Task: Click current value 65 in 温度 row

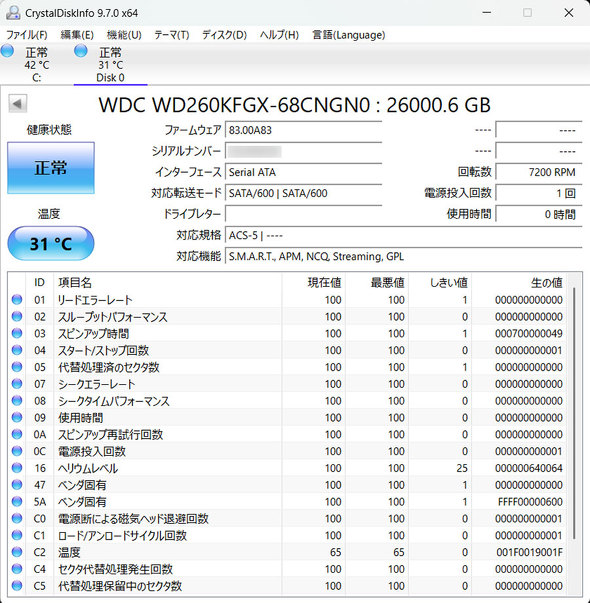Action: coord(336,552)
